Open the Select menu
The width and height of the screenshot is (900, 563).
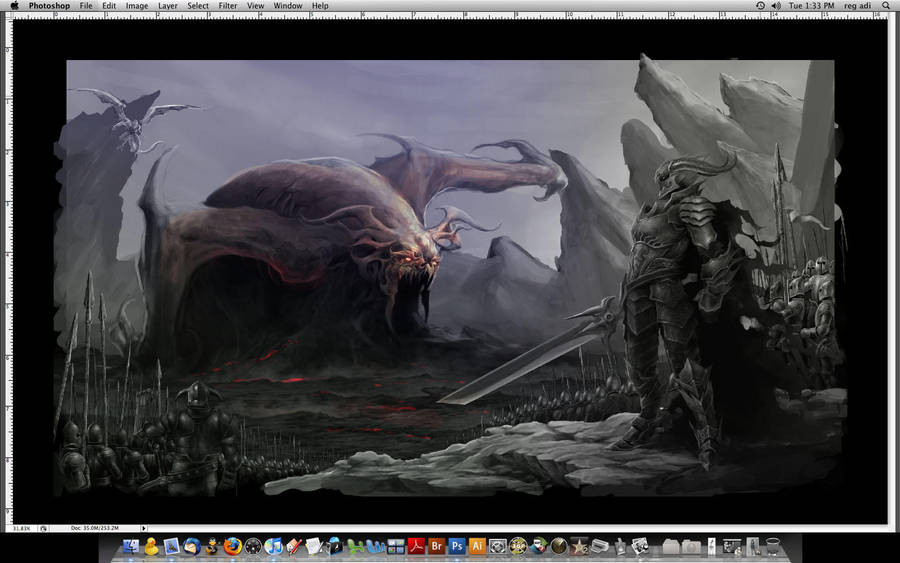coord(198,6)
